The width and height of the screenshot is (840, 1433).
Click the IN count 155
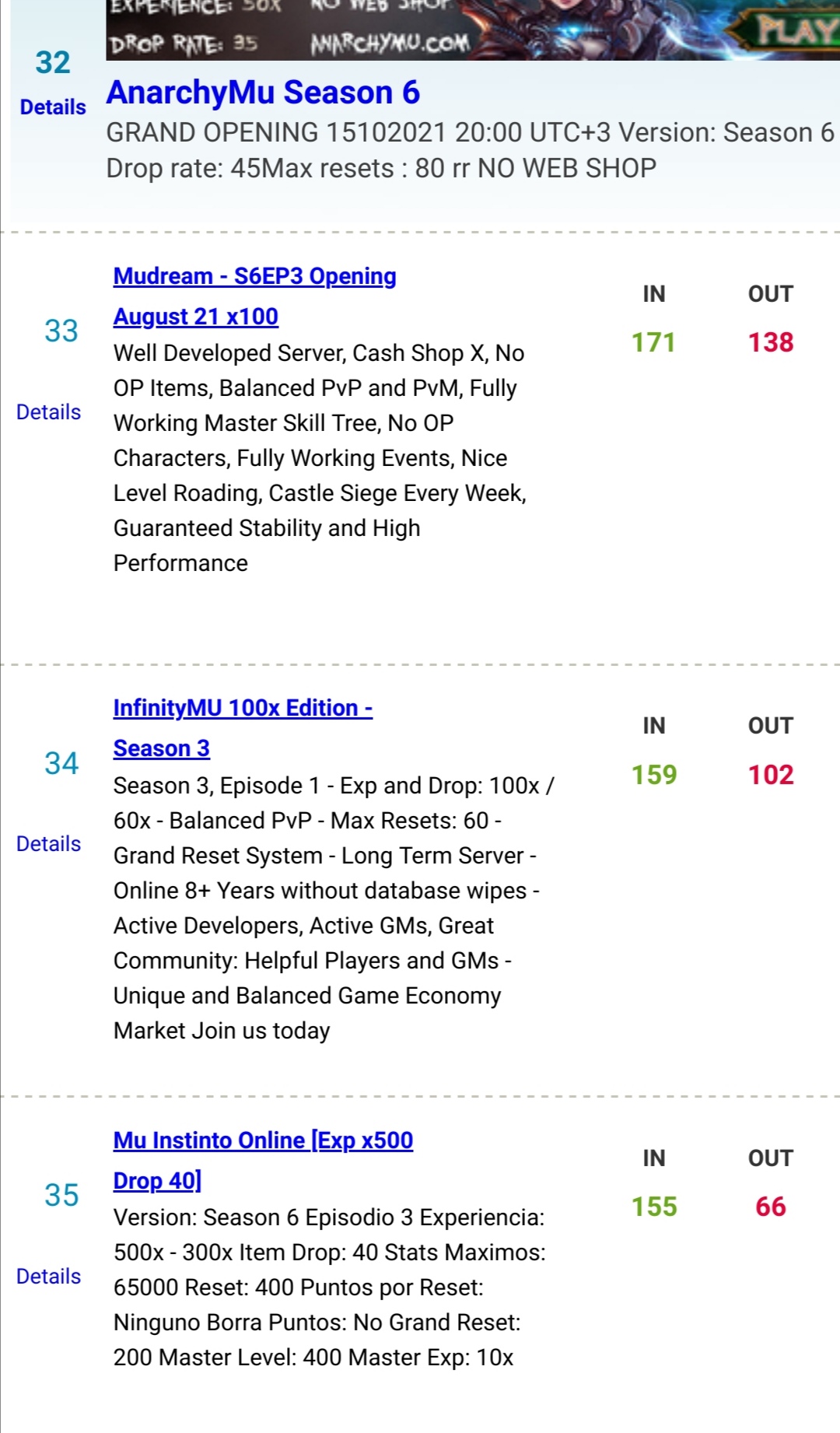point(654,1207)
